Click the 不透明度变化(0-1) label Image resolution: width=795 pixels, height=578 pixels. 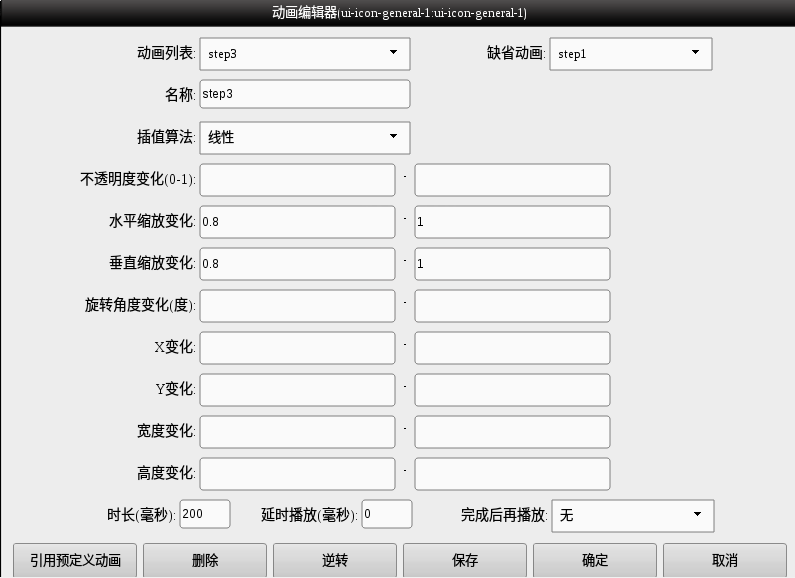(x=138, y=179)
